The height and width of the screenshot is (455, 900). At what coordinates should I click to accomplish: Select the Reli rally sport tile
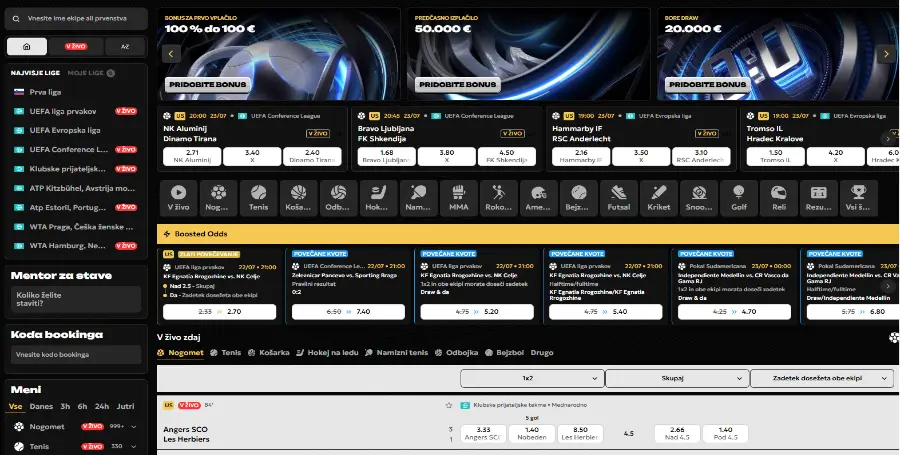[x=779, y=198]
